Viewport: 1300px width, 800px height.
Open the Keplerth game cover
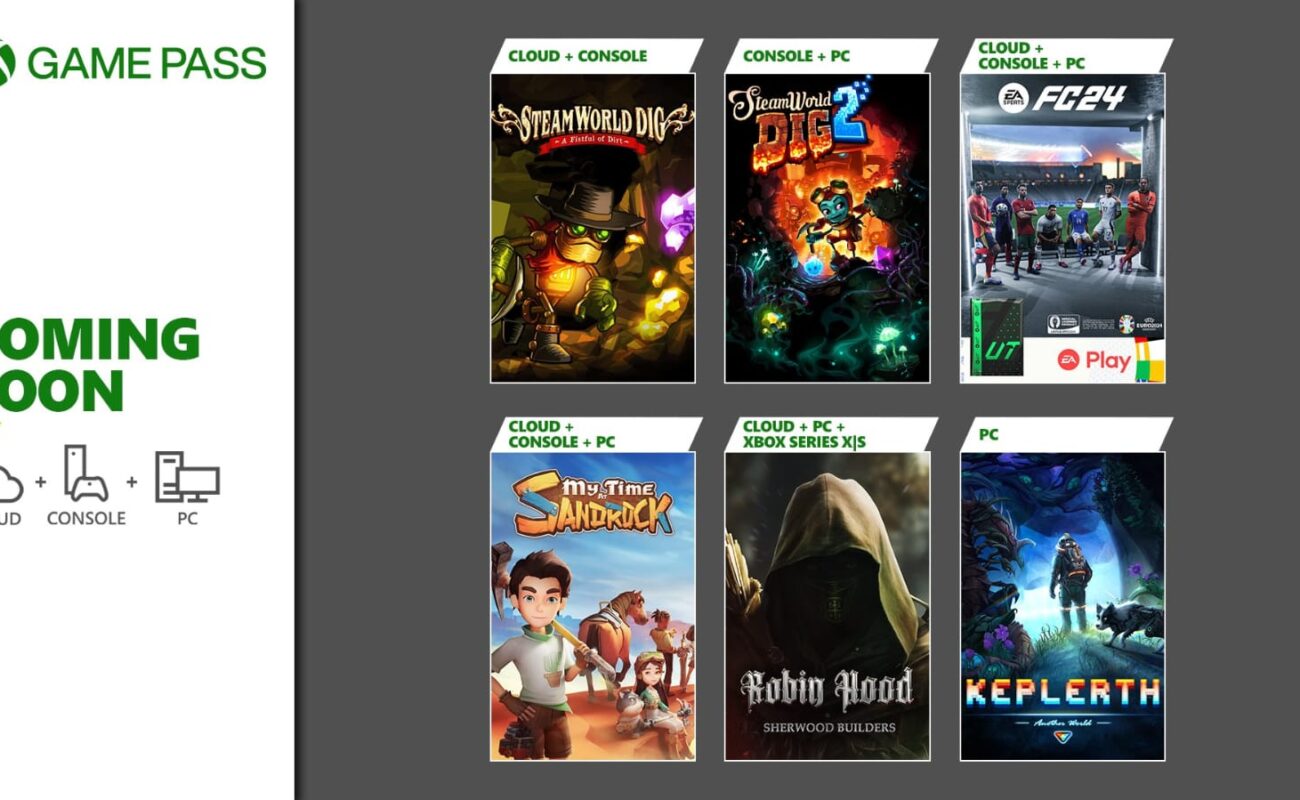click(1063, 606)
